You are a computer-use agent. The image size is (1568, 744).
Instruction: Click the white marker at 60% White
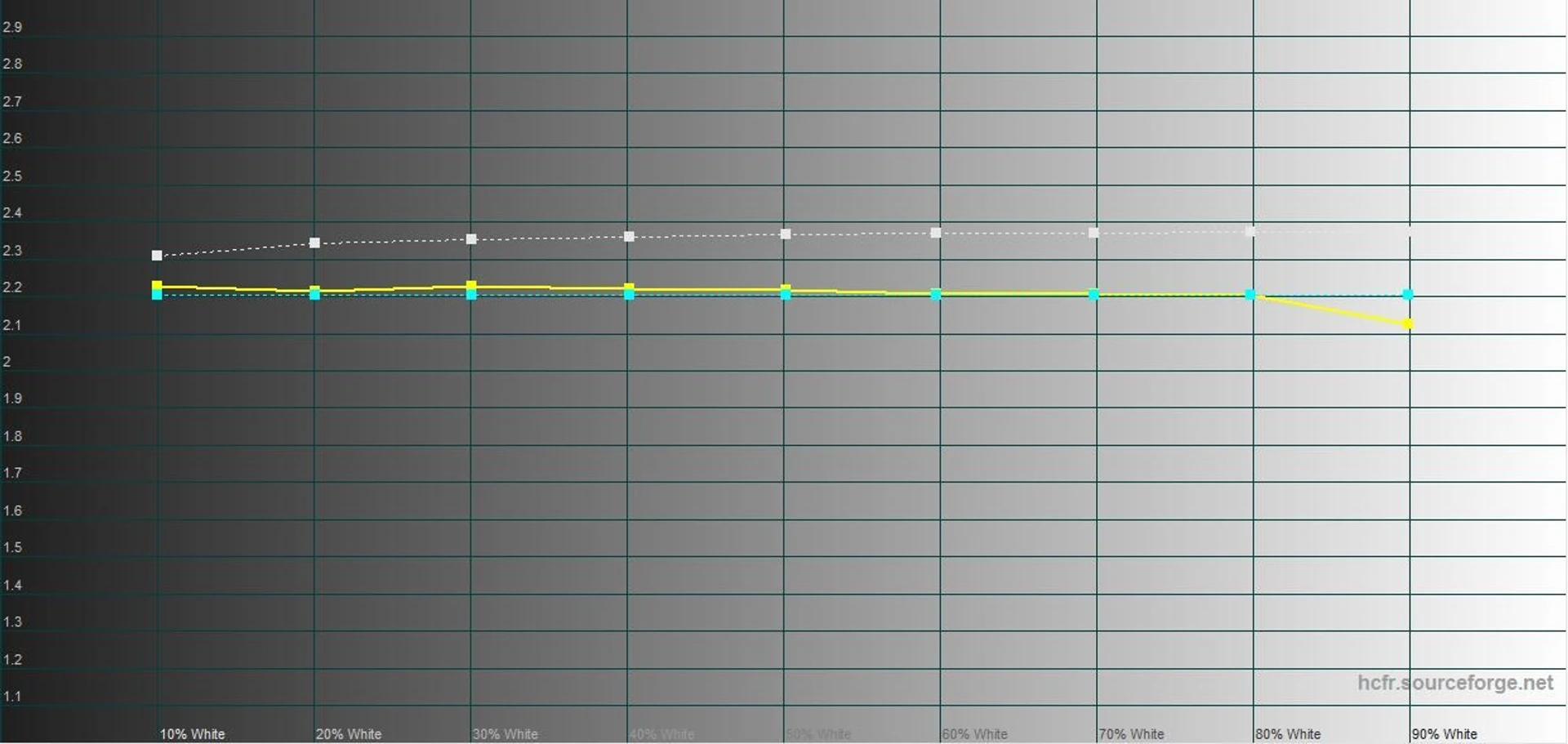coord(936,233)
